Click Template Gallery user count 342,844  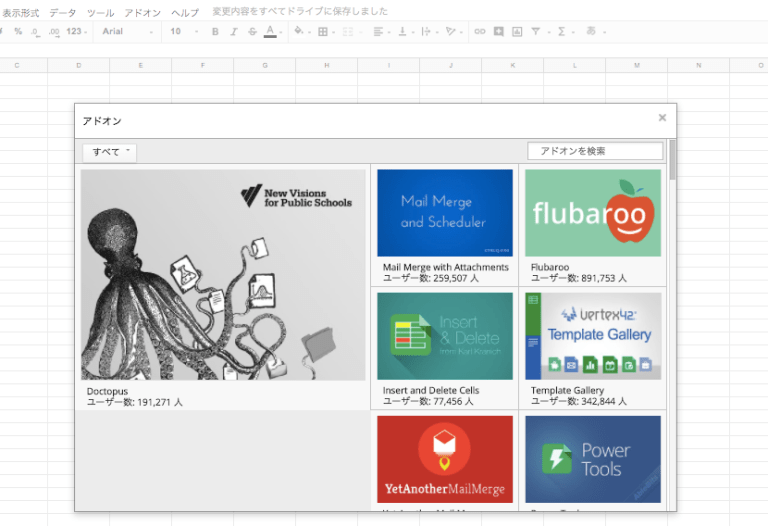(579, 401)
